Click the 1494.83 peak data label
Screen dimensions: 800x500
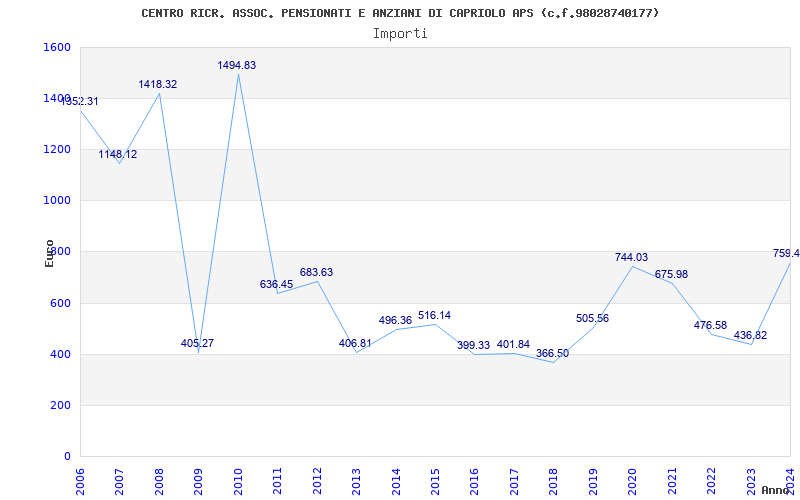click(237, 65)
